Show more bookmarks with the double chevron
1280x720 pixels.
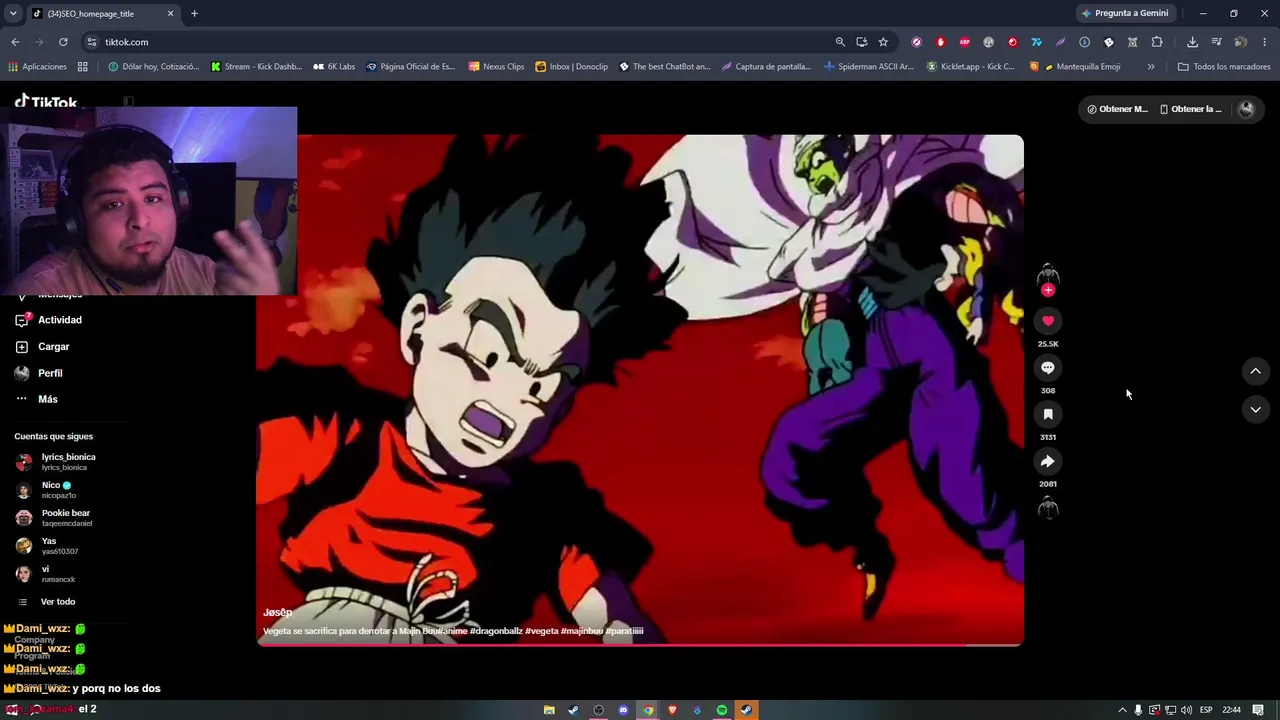pyautogui.click(x=1151, y=67)
